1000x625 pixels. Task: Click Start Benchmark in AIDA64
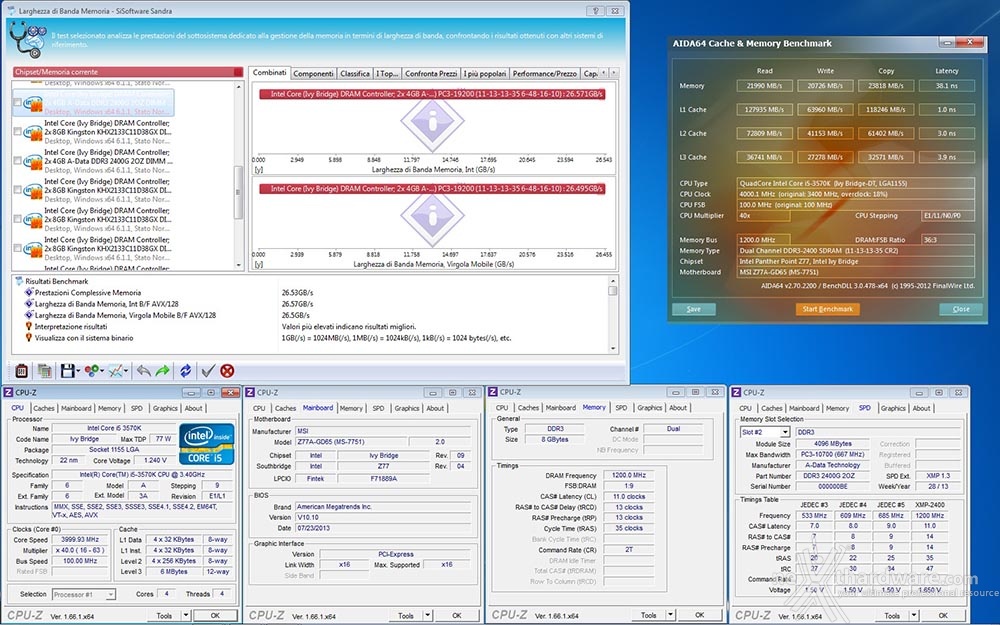pyautogui.click(x=827, y=309)
